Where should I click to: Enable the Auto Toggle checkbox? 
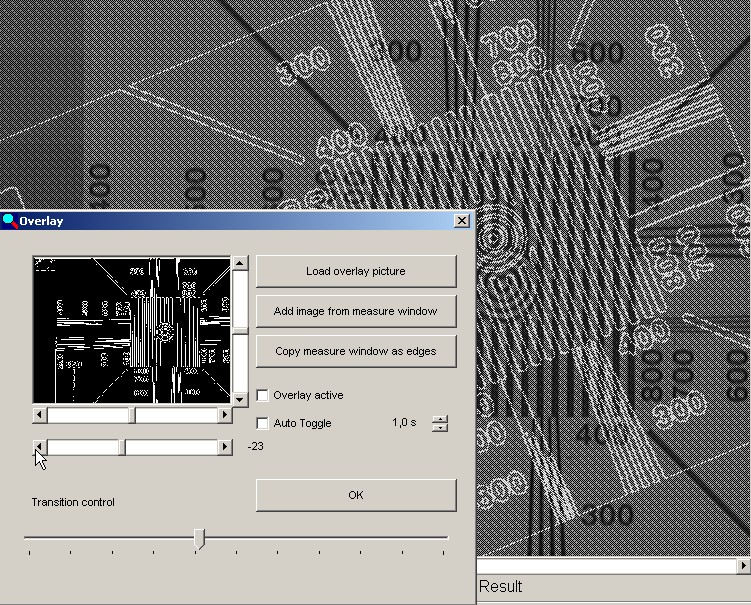(263, 423)
